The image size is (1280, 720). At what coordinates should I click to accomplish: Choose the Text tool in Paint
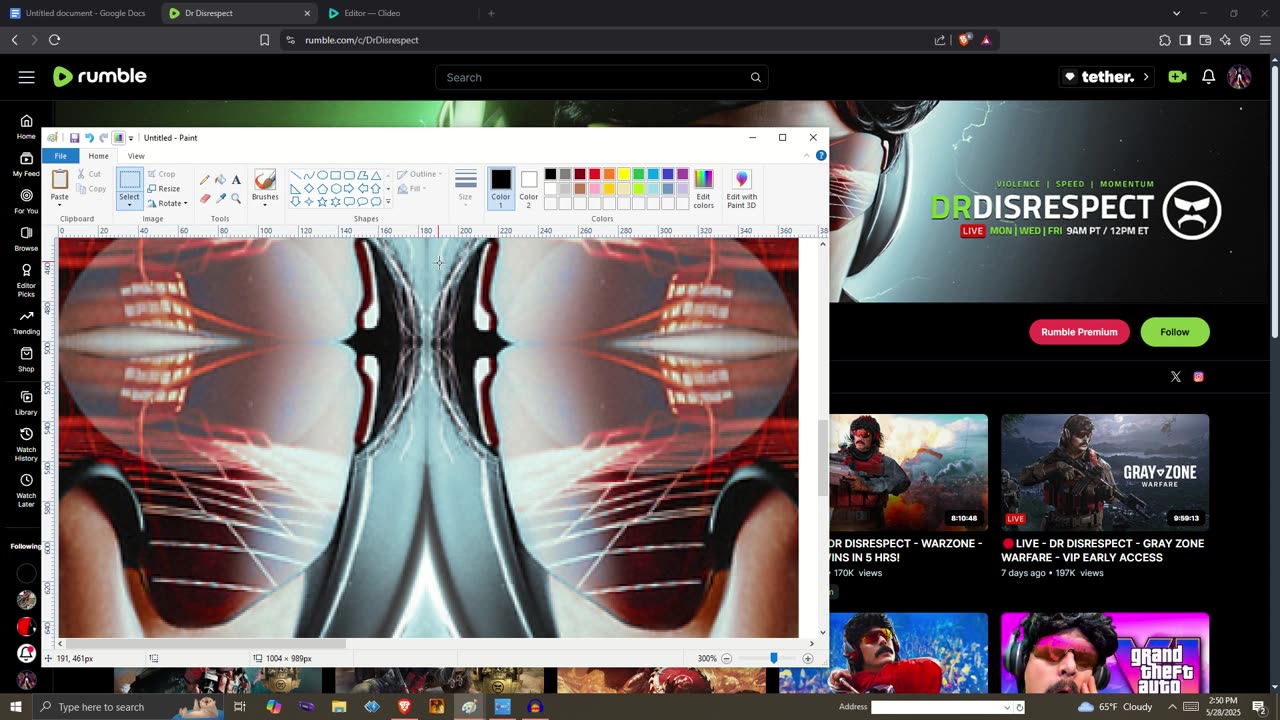point(236,180)
